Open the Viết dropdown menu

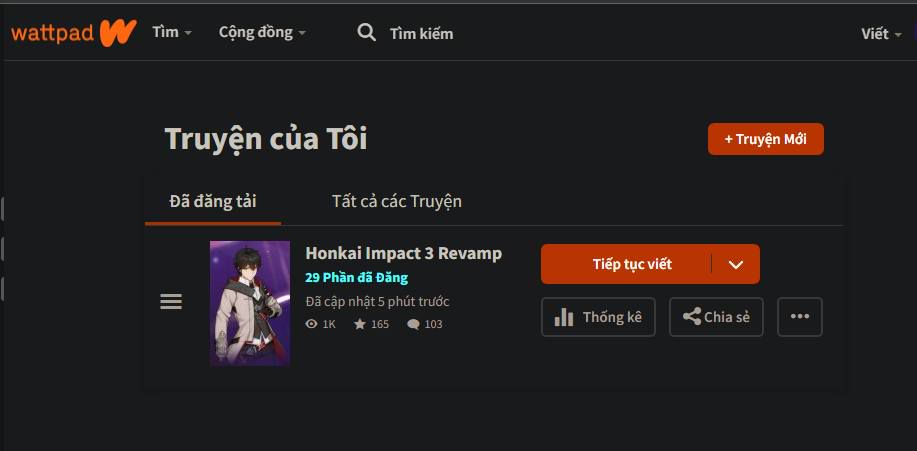click(881, 34)
